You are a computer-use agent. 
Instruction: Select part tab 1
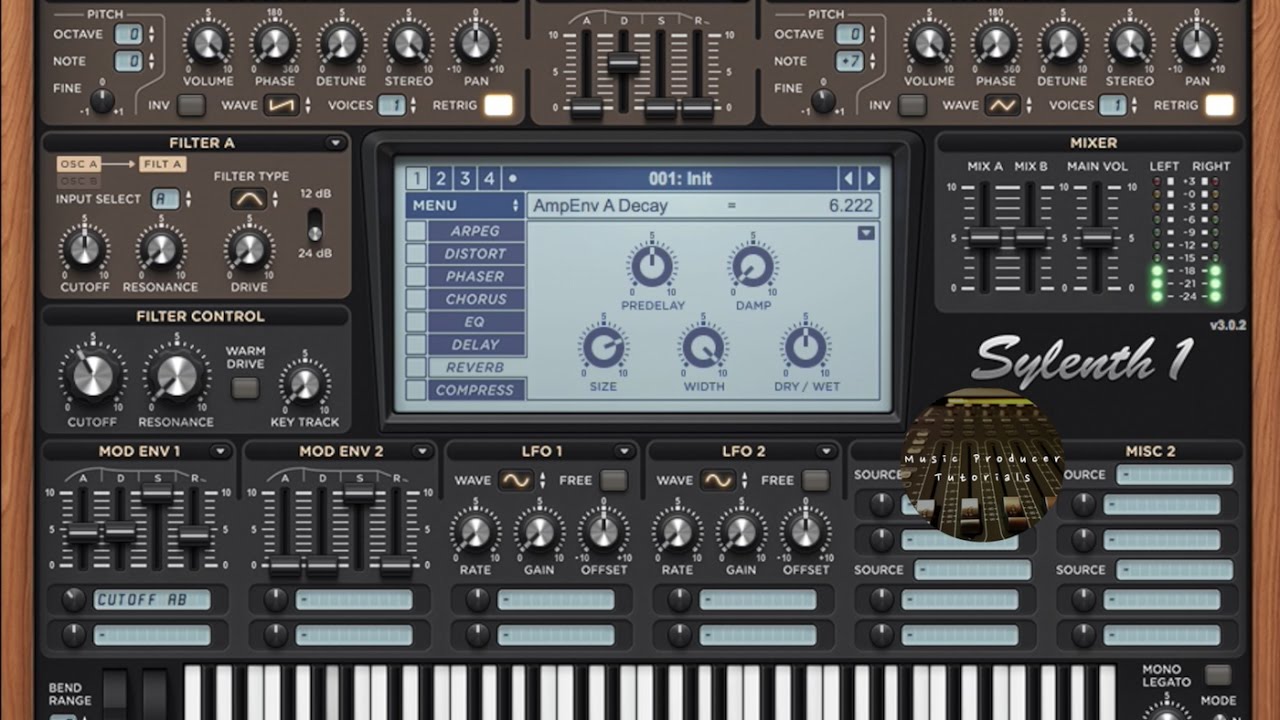[416, 179]
